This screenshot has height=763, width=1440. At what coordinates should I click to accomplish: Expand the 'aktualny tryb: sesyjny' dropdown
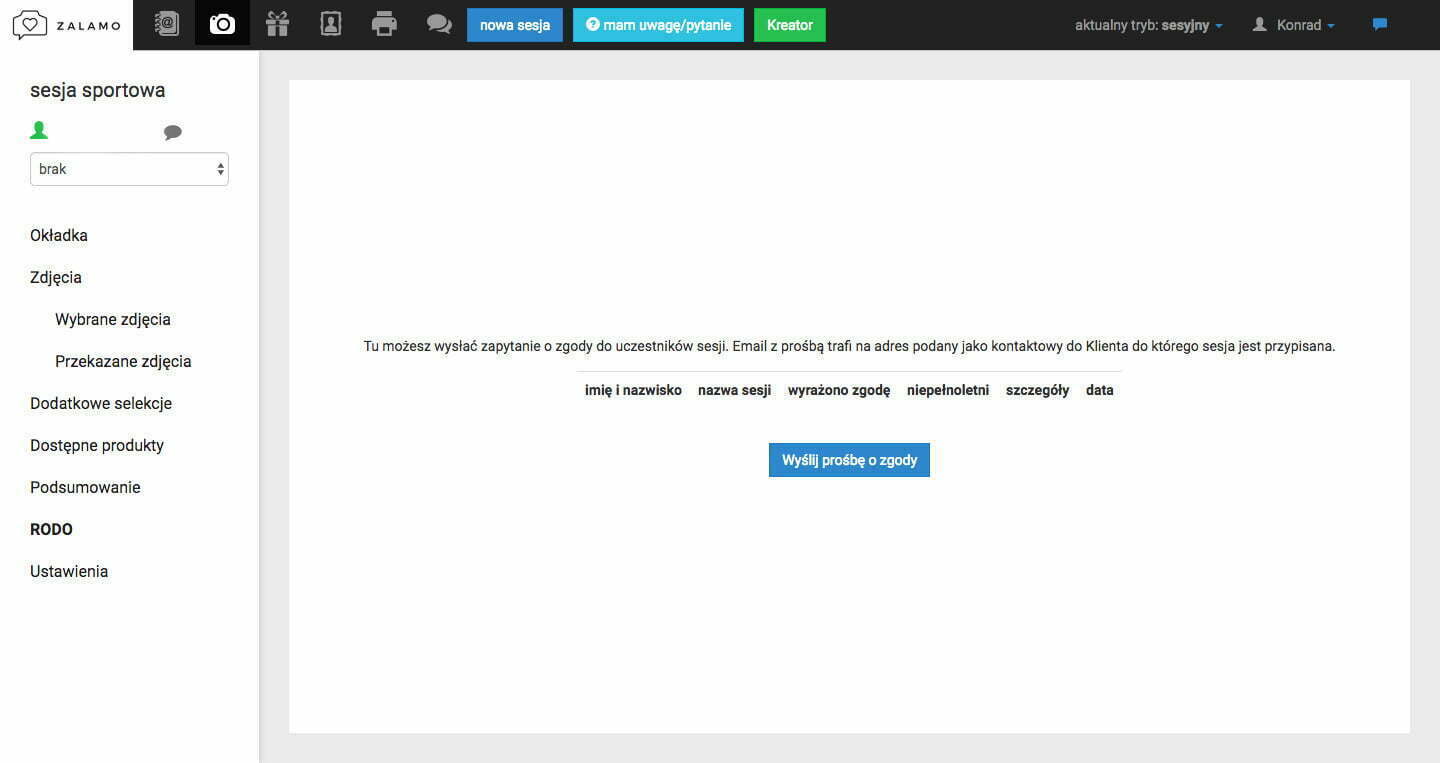pyautogui.click(x=1148, y=25)
